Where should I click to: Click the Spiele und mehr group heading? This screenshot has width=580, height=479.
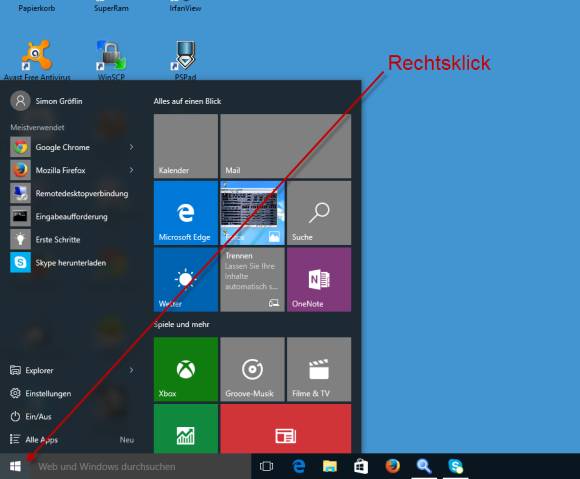[181, 324]
